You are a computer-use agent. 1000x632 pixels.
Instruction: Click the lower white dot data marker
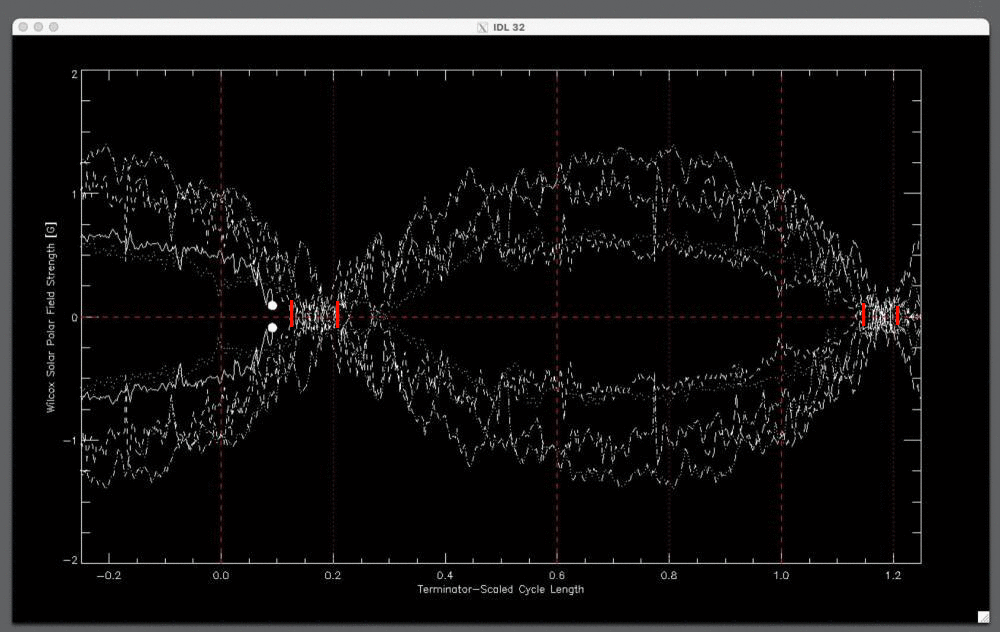272,327
